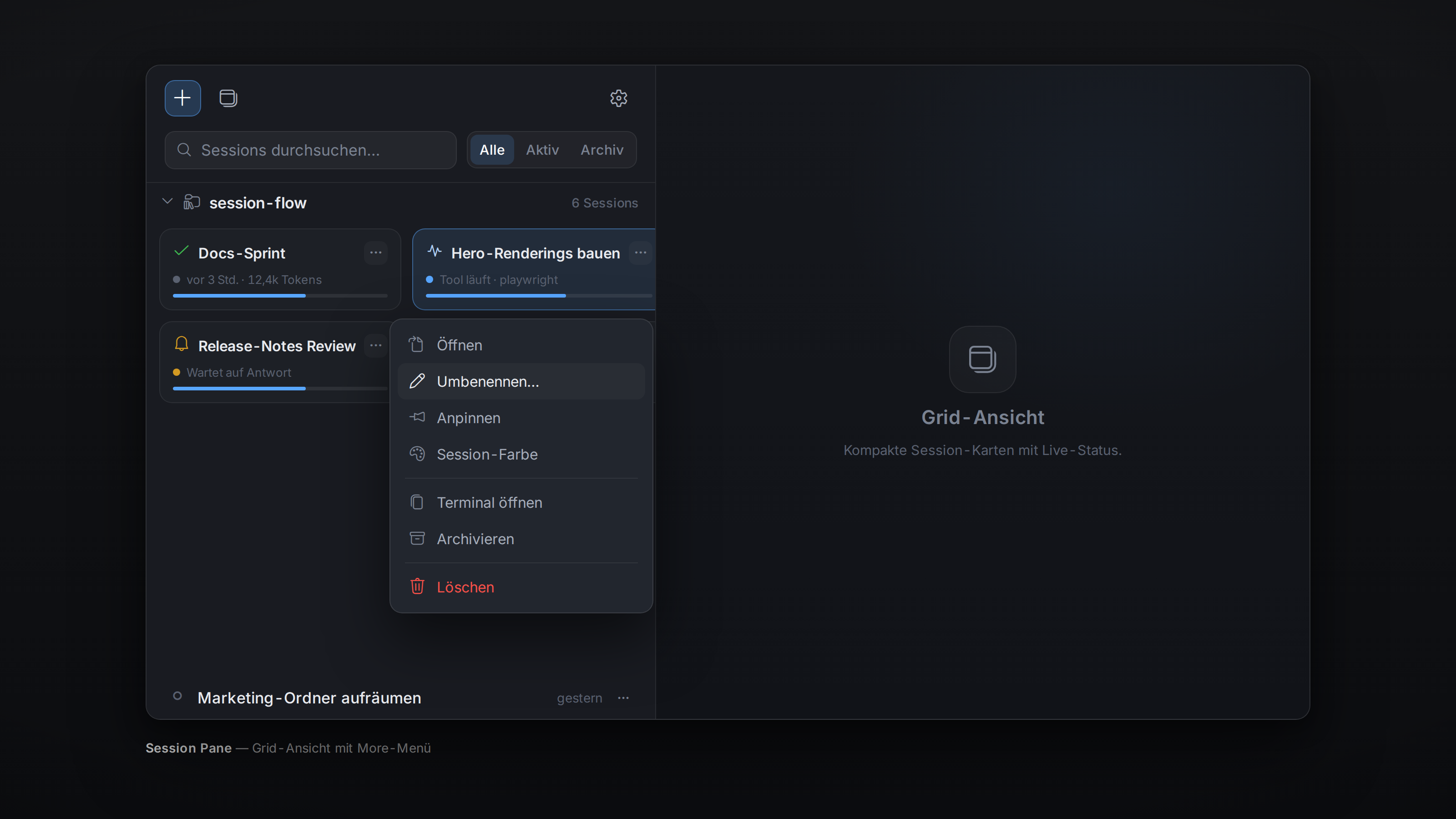Click the large Grid-Ansicht placeholder icon
This screenshot has width=1456, height=819.
click(x=982, y=359)
